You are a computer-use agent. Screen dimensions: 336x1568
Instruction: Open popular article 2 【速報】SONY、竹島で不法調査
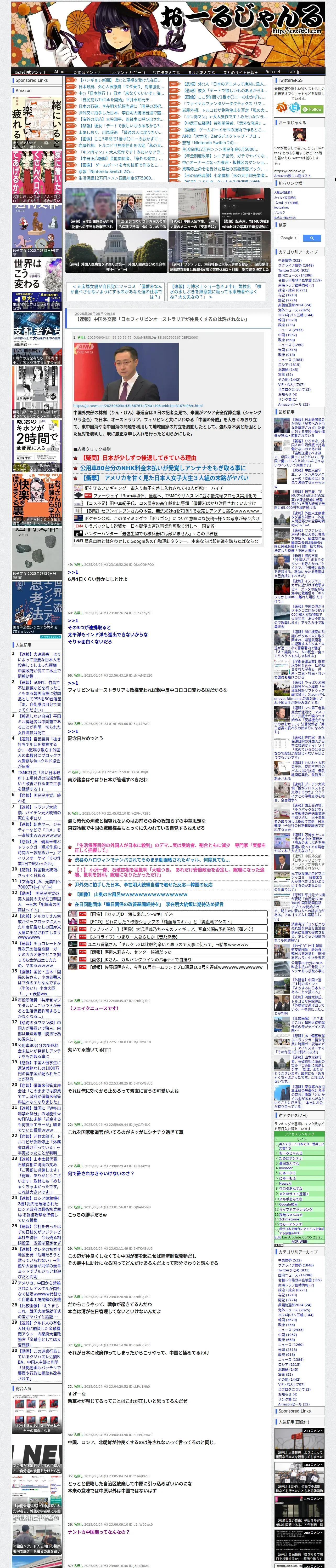click(39, 696)
